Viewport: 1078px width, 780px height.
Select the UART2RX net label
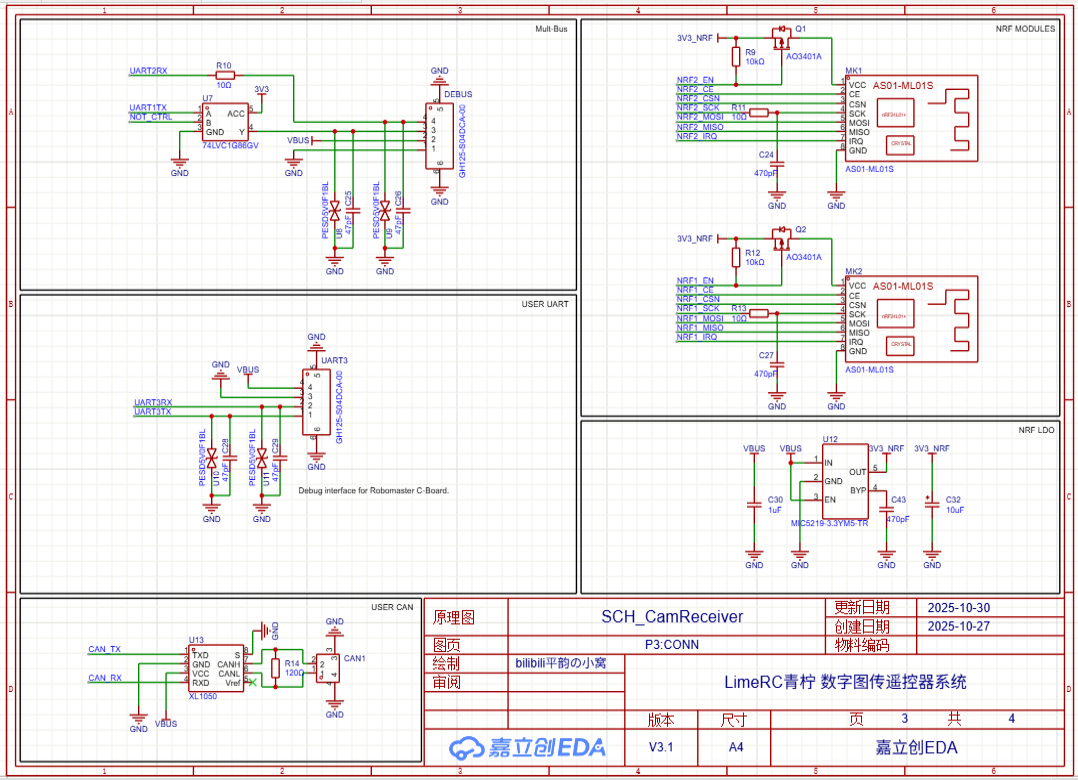tap(149, 71)
